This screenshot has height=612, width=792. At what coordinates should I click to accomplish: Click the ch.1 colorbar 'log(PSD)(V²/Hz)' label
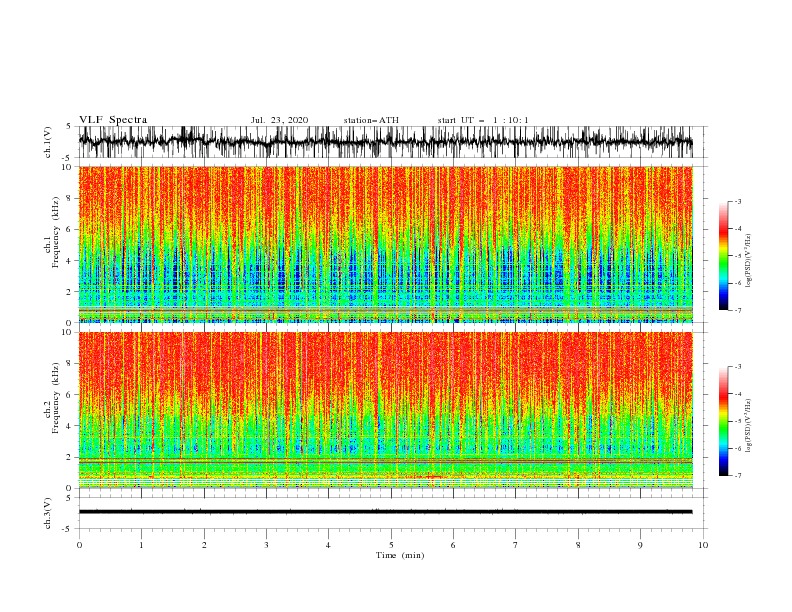[748, 261]
